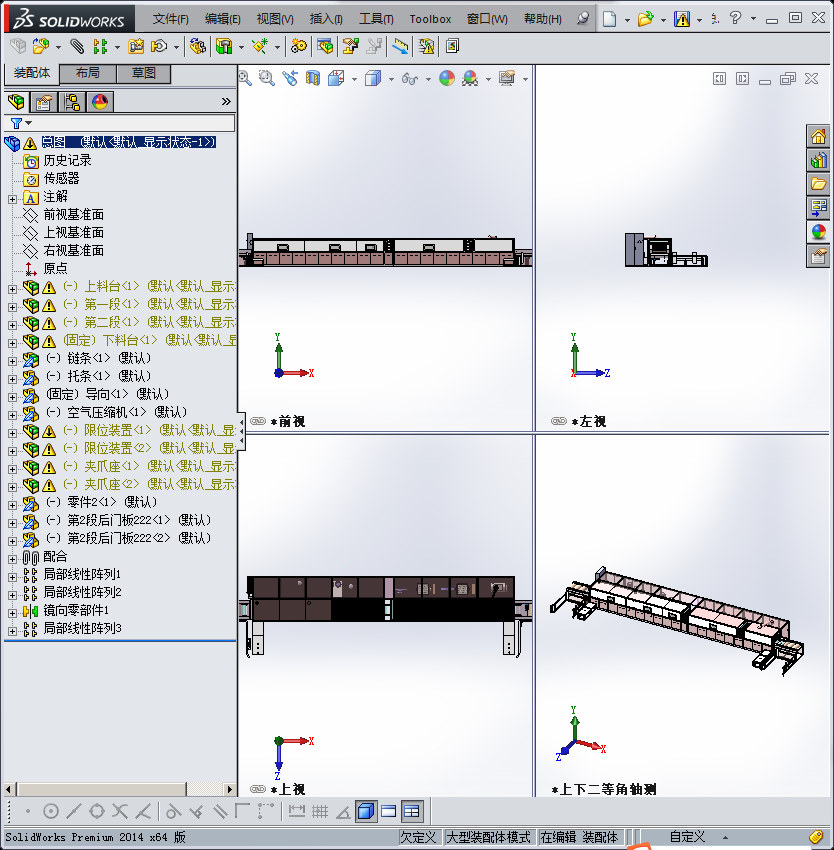Open the 视图(V) menu
The width and height of the screenshot is (834, 850).
pyautogui.click(x=275, y=19)
